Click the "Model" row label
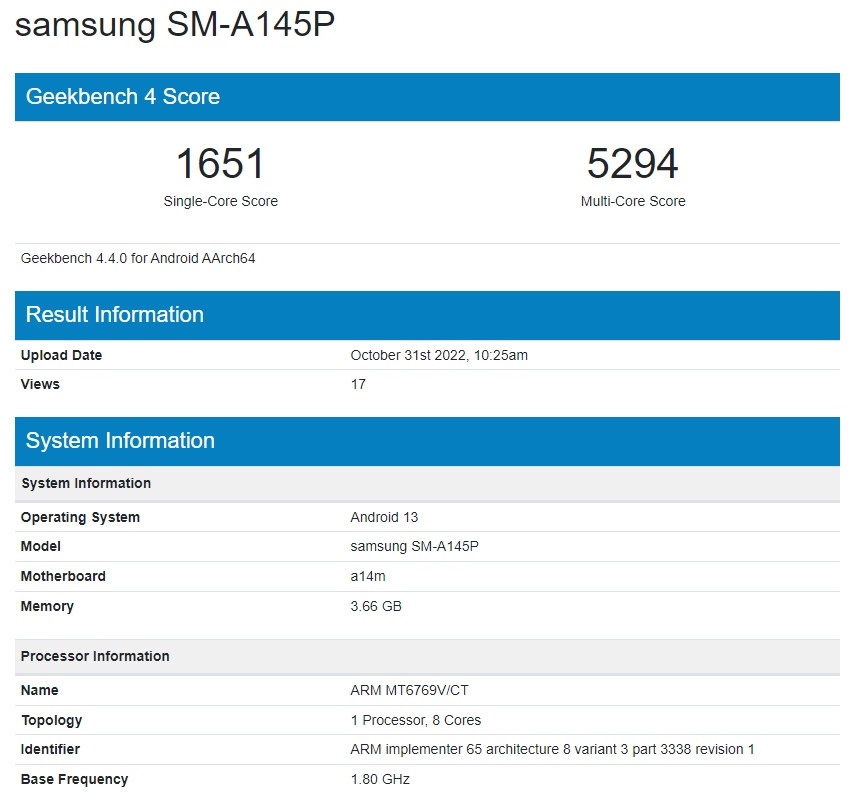 pyautogui.click(x=41, y=546)
